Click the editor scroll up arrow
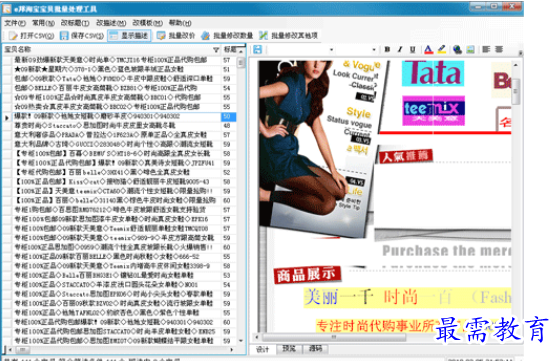The height and width of the screenshot is (361, 557). click(x=515, y=65)
